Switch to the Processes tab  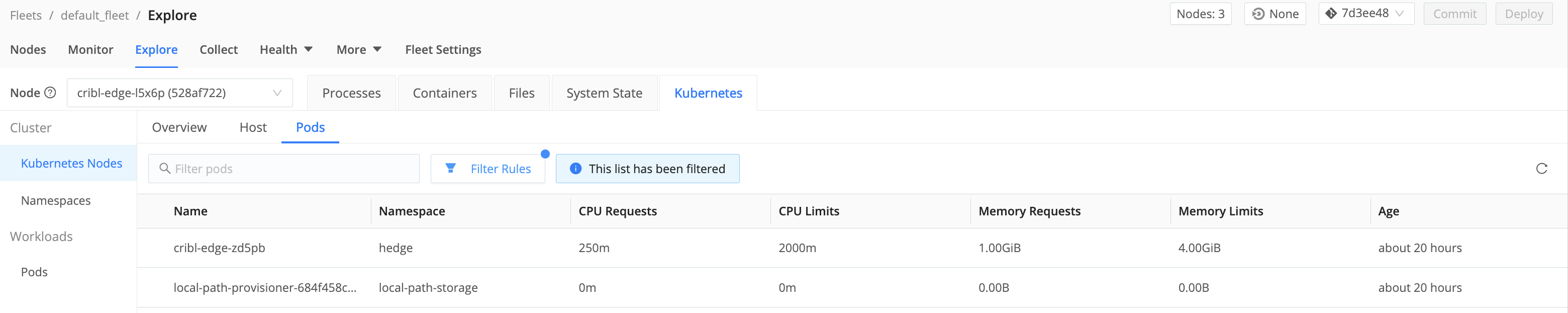click(x=351, y=93)
